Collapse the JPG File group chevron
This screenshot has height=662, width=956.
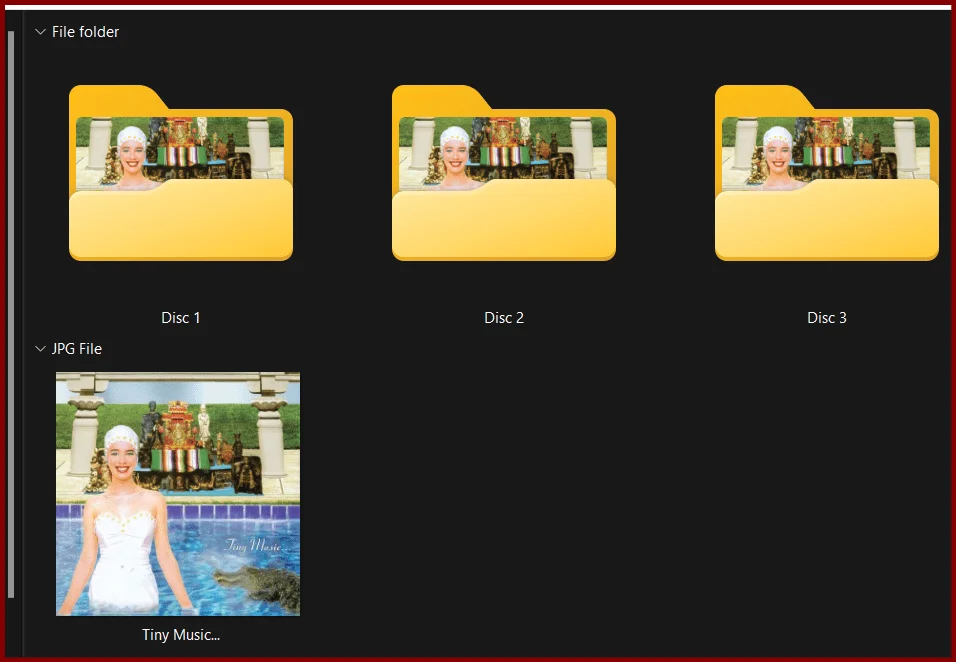(x=40, y=349)
